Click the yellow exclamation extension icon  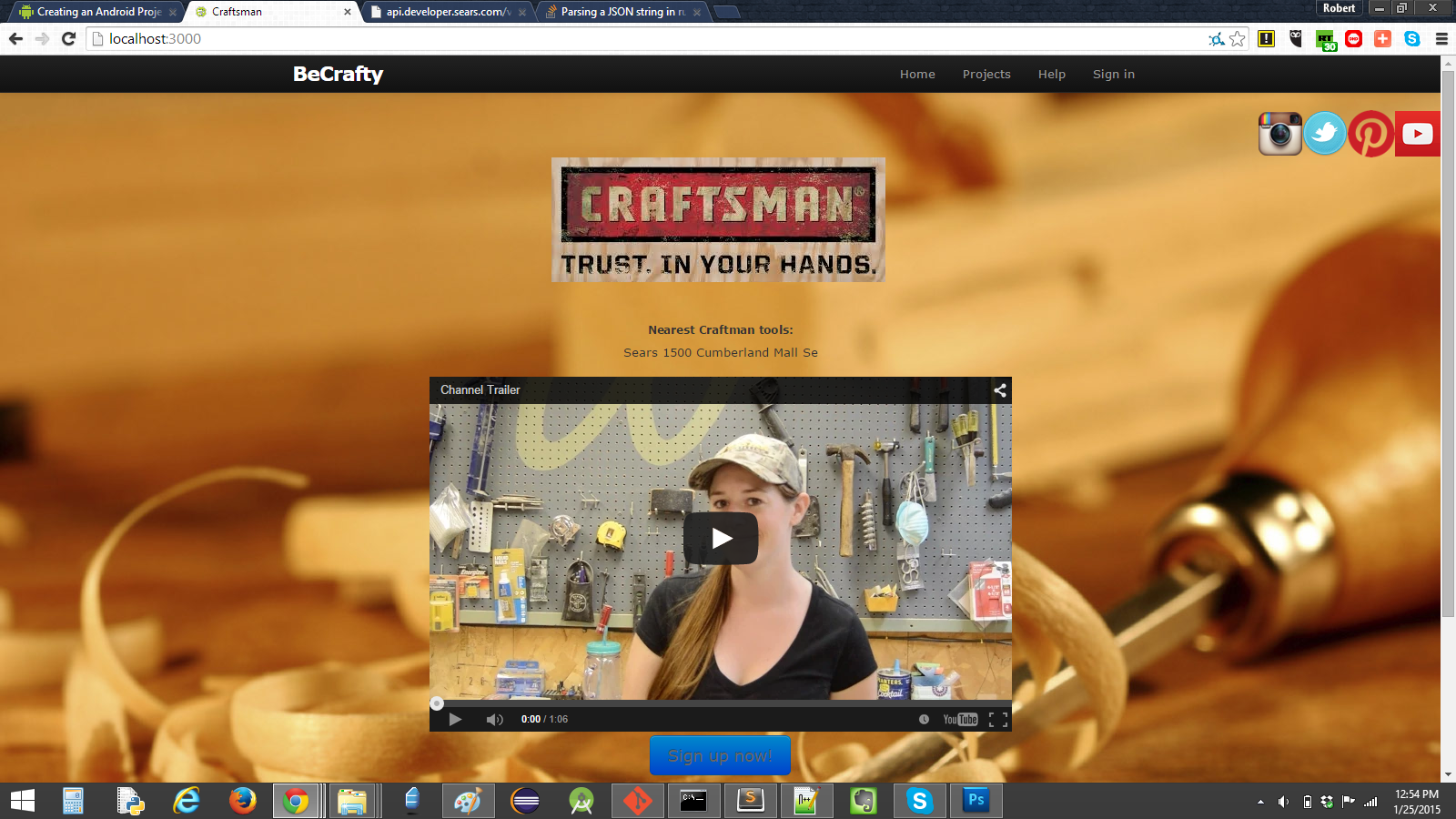tap(1266, 38)
